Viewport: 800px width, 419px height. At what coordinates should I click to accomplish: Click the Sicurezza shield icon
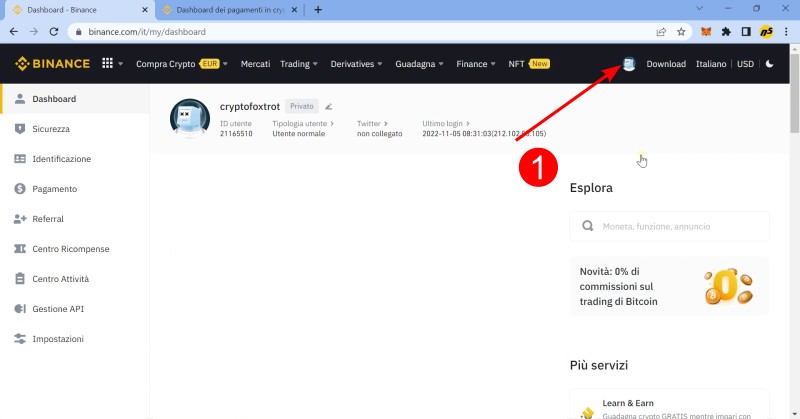click(x=20, y=129)
